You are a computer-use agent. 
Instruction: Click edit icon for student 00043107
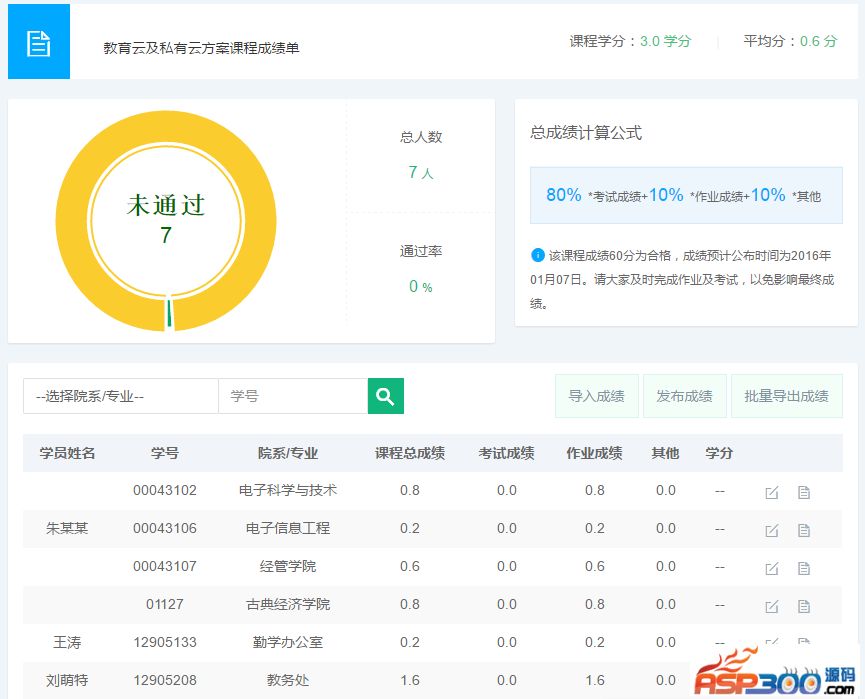click(x=771, y=568)
